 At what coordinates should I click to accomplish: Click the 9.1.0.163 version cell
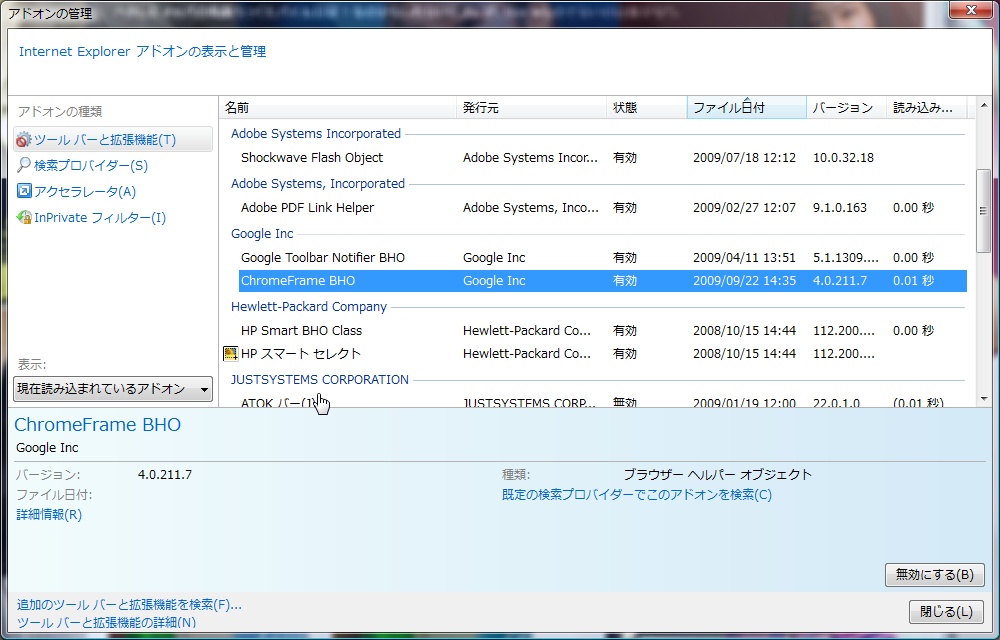(x=839, y=207)
